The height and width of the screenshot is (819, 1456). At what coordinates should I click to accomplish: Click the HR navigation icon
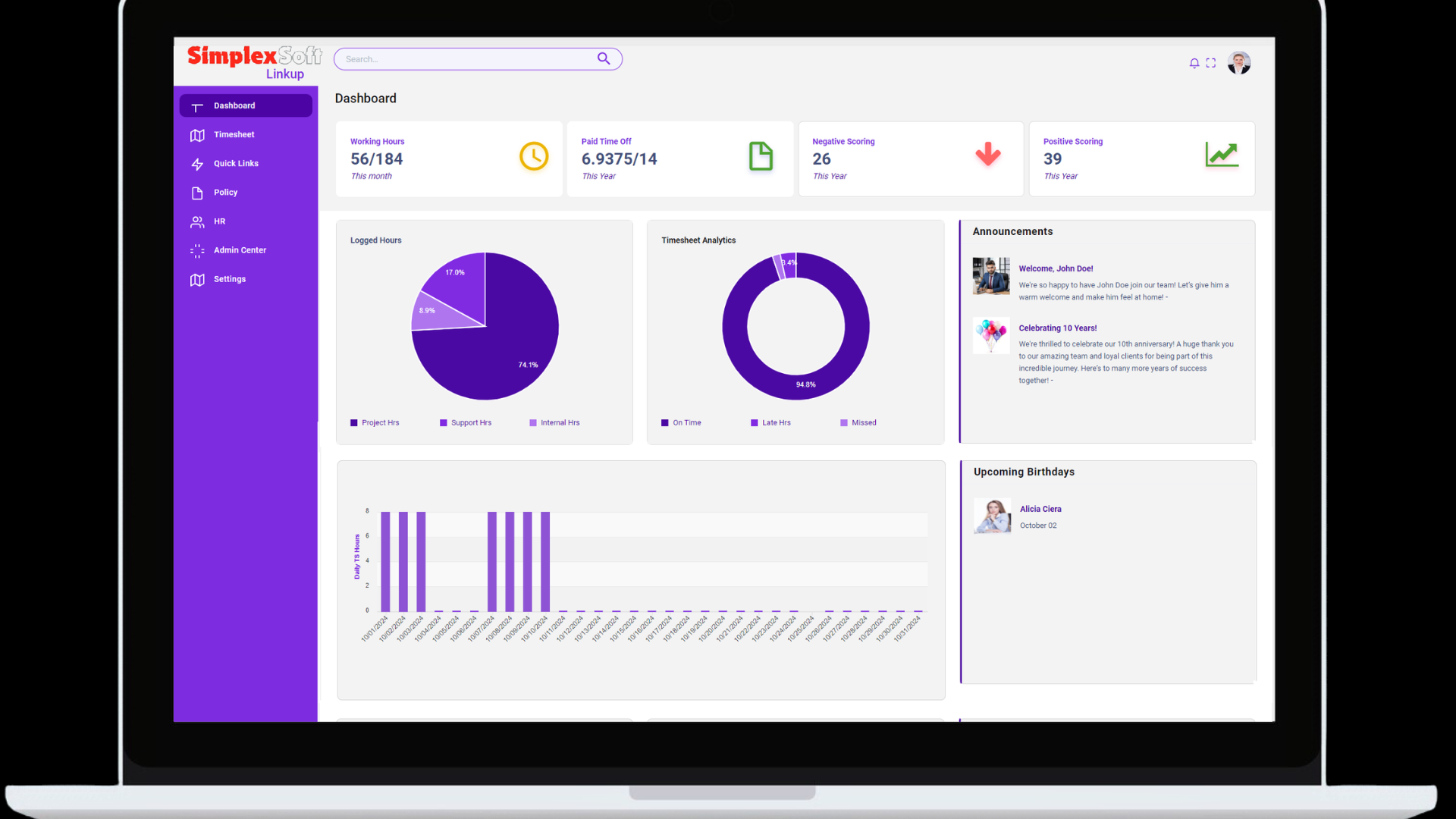[197, 221]
